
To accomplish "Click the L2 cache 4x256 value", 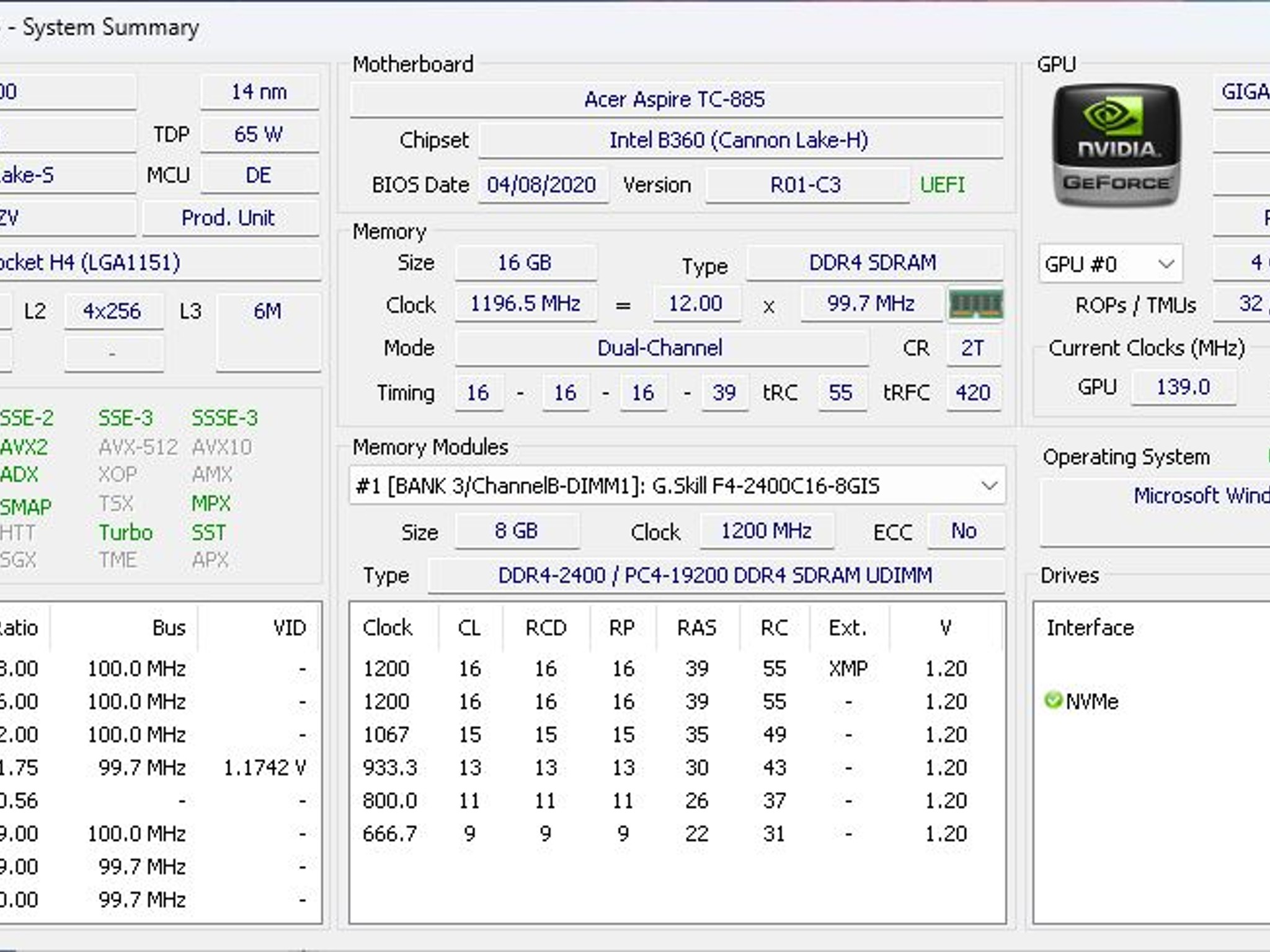I will click(x=113, y=311).
